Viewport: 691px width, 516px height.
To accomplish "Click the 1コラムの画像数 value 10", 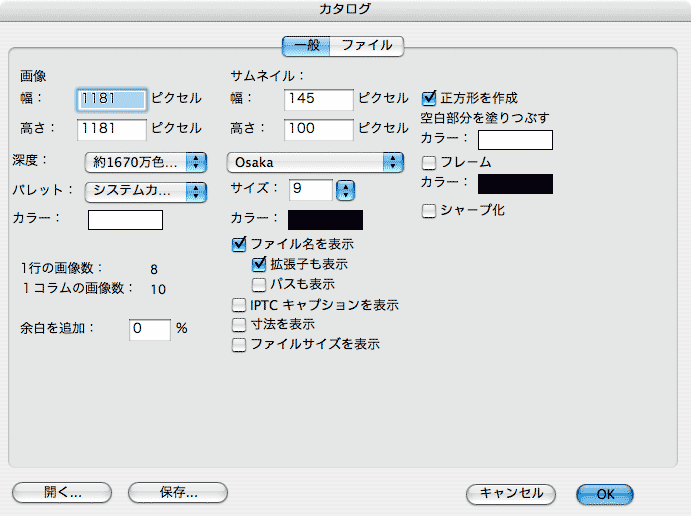I will coord(158,290).
